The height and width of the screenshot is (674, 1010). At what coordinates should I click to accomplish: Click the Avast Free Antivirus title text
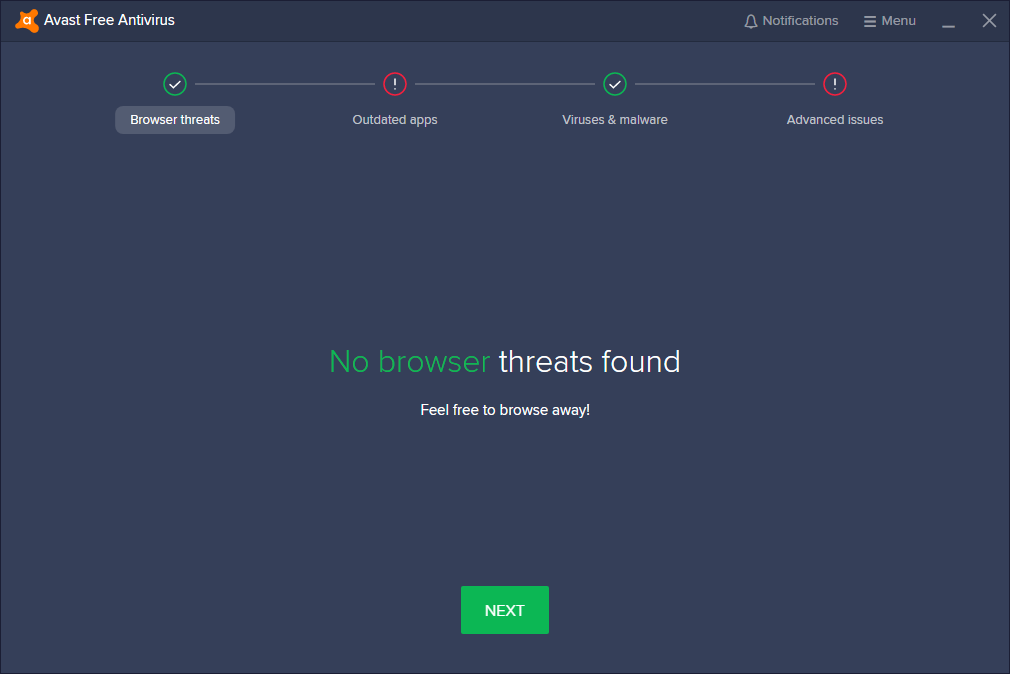pos(110,20)
